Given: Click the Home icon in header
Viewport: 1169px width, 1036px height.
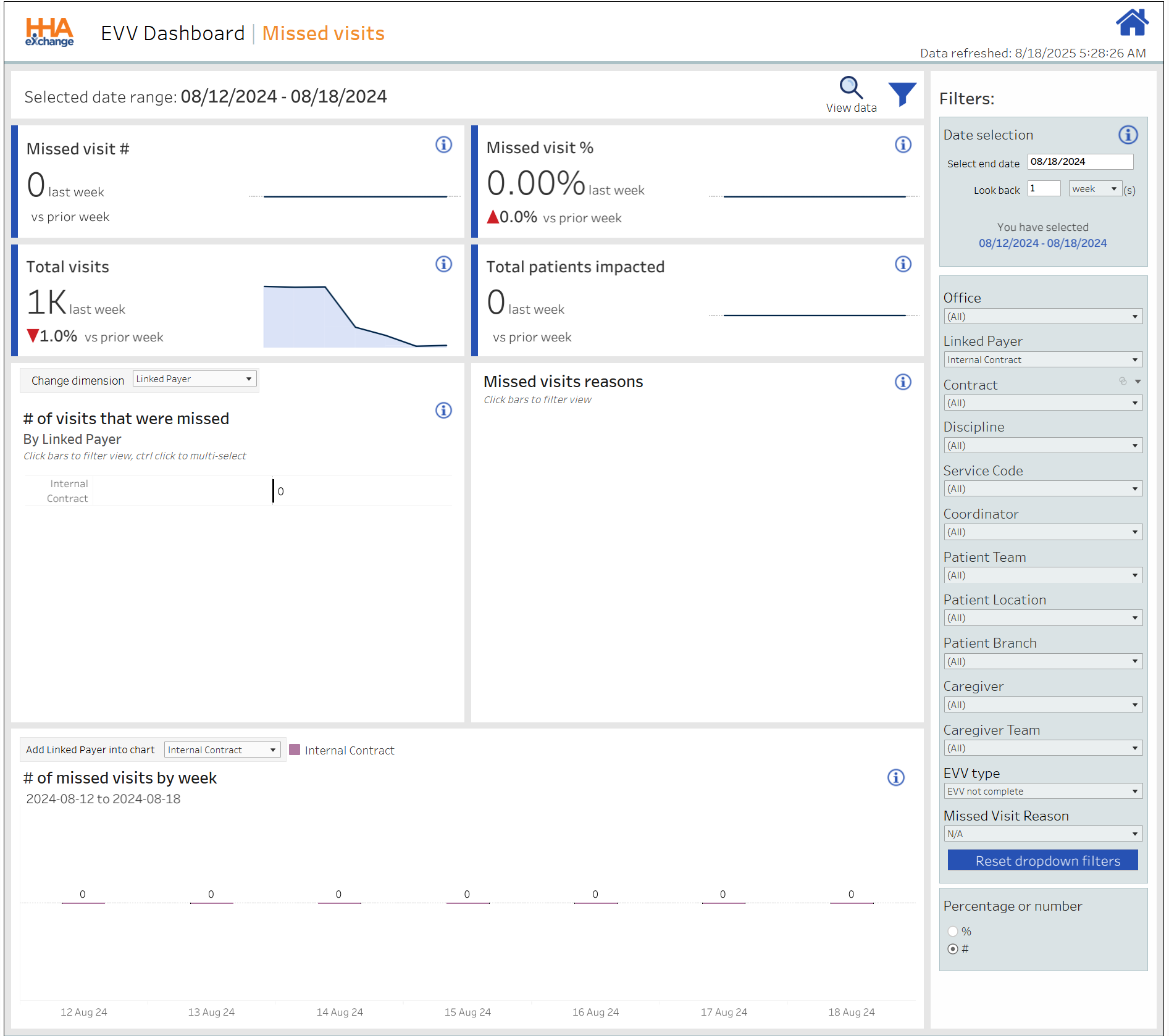Looking at the screenshot, I should tap(1131, 23).
